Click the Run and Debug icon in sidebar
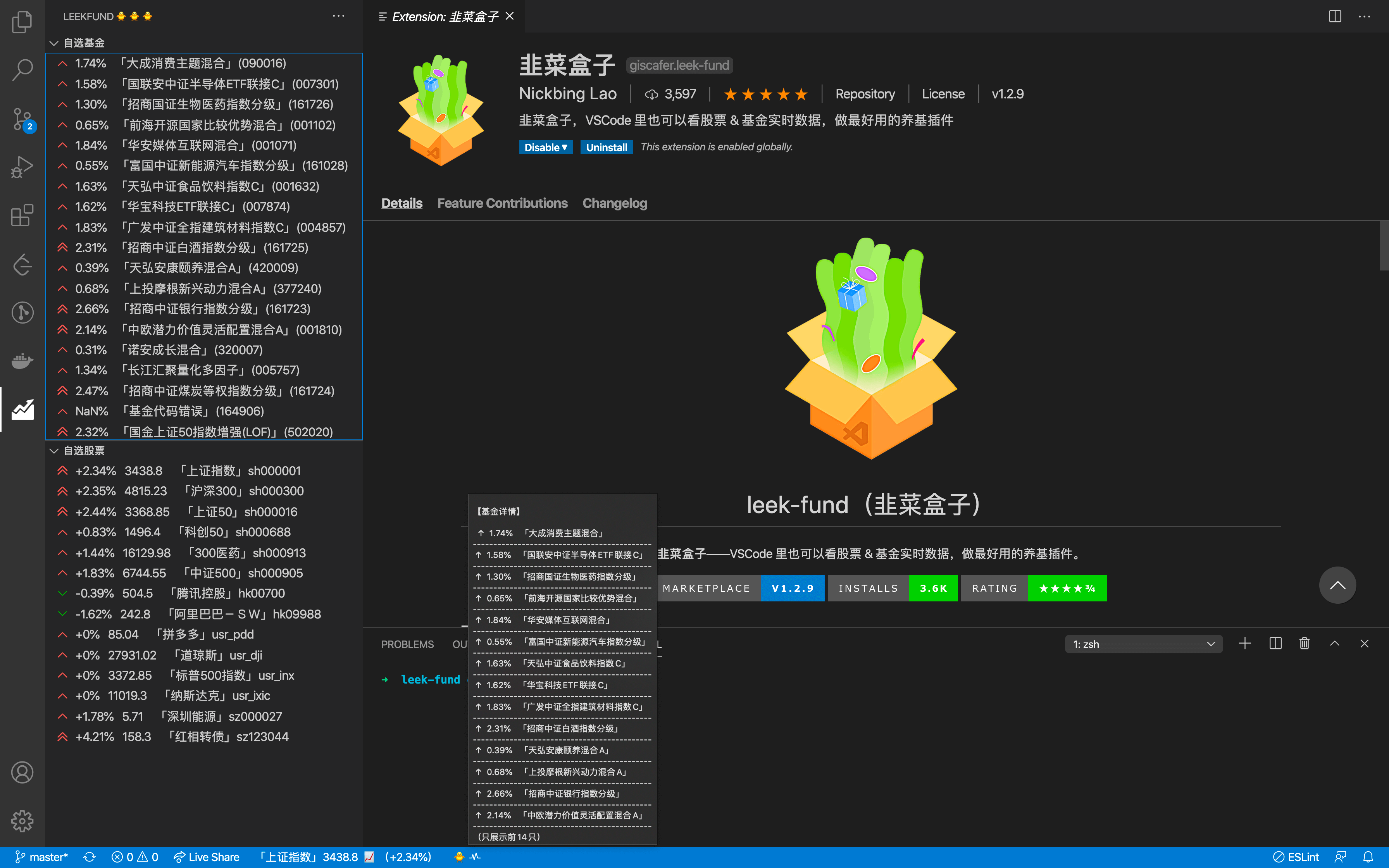 pos(22,165)
